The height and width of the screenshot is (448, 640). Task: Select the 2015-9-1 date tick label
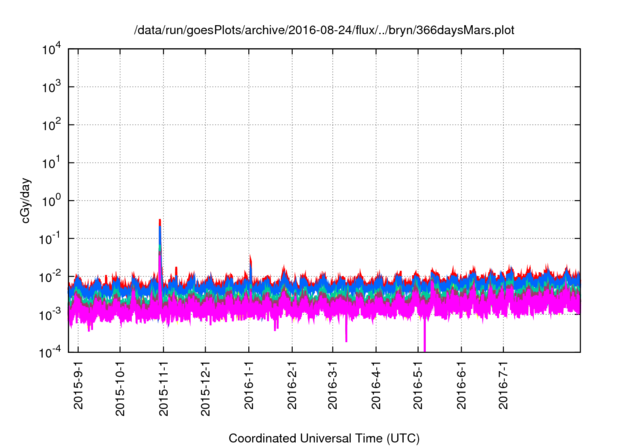(x=78, y=385)
